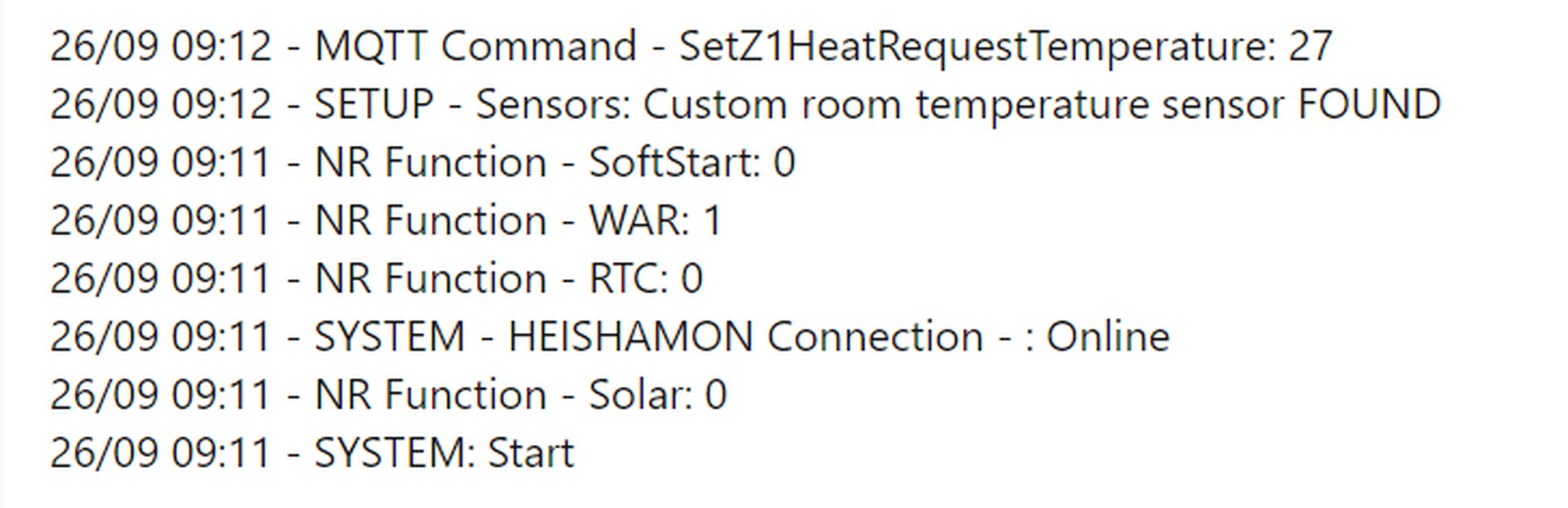
Task: Click the Solar: 0 log text
Action: pyautogui.click(x=657, y=394)
